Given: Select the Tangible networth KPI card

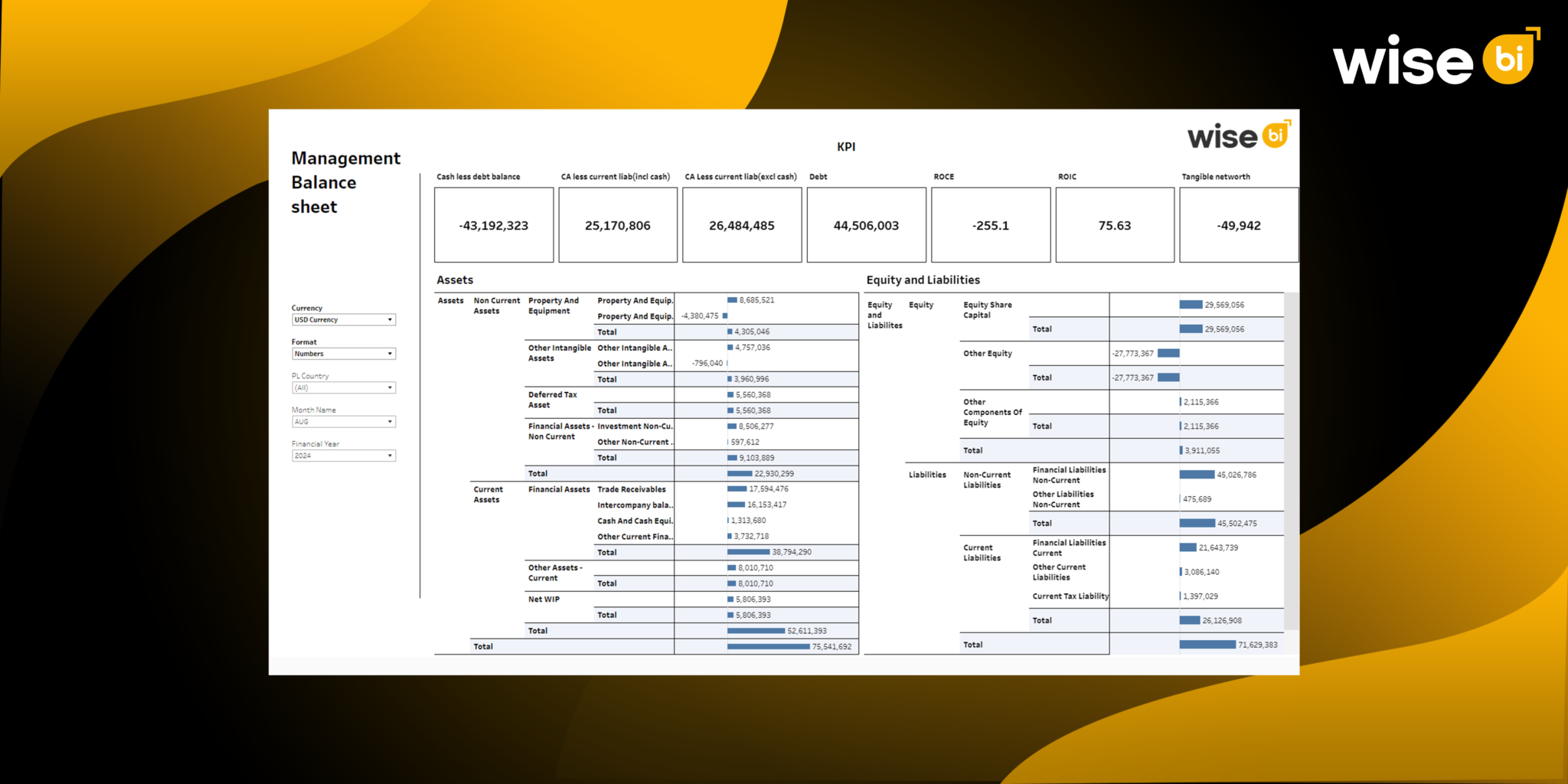Looking at the screenshot, I should point(1238,224).
